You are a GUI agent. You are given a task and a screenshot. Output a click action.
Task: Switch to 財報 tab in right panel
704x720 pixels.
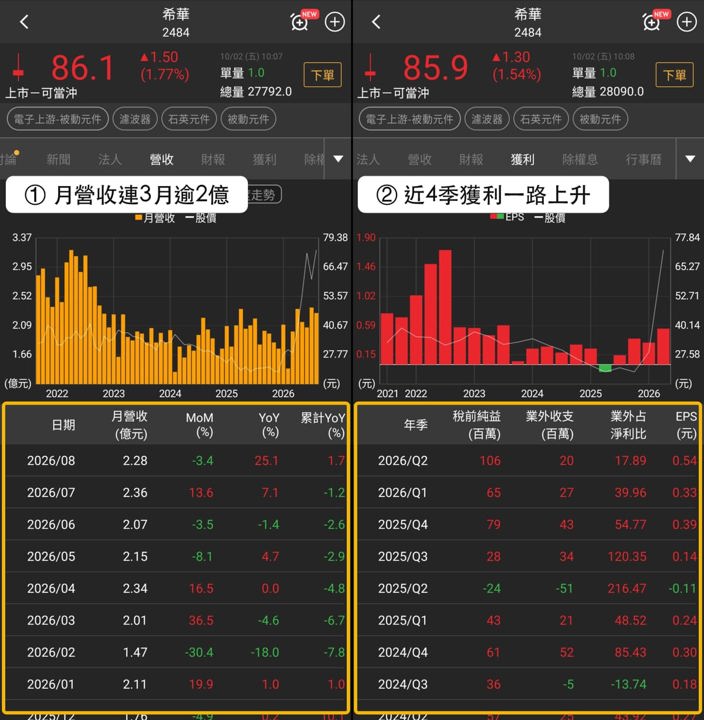tap(471, 159)
